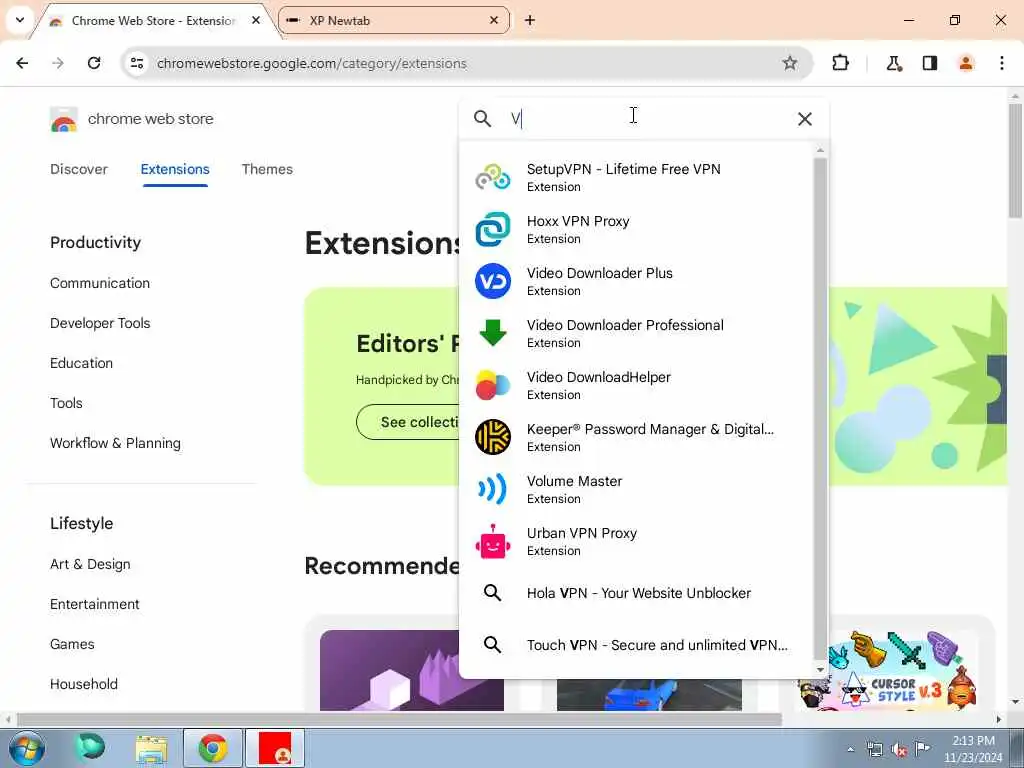
Task: Click the Video DownloadHelper icon
Action: pos(492,385)
